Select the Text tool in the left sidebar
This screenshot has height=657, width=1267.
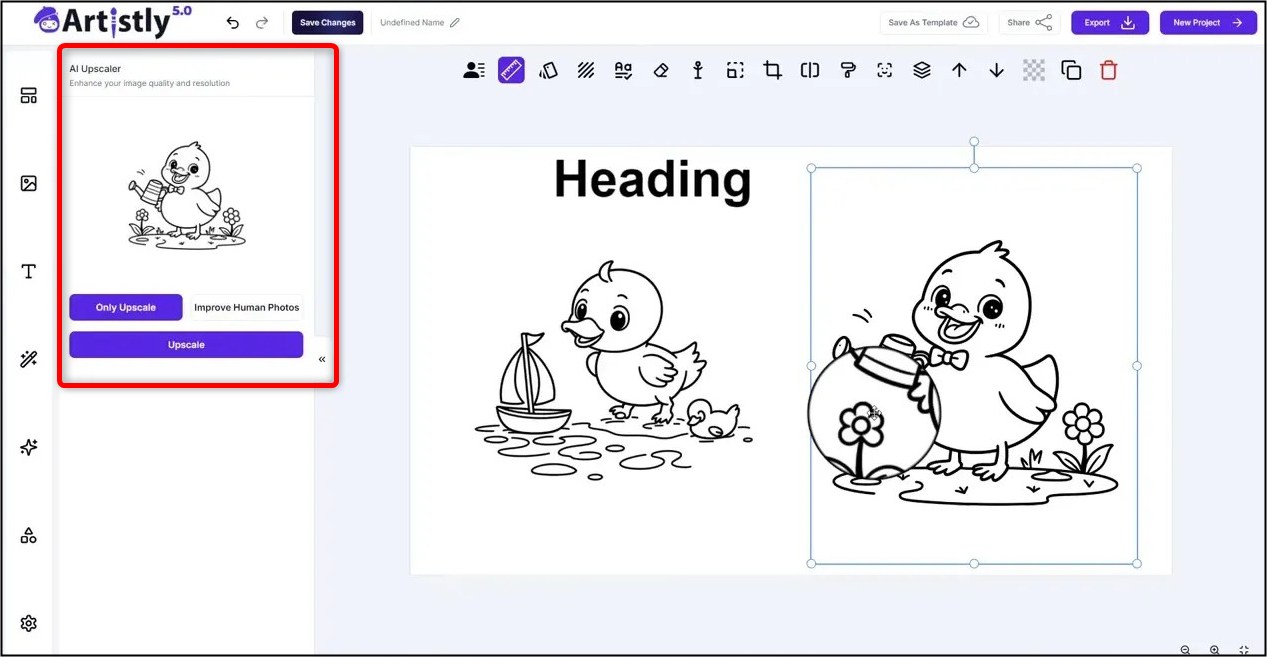(x=28, y=271)
